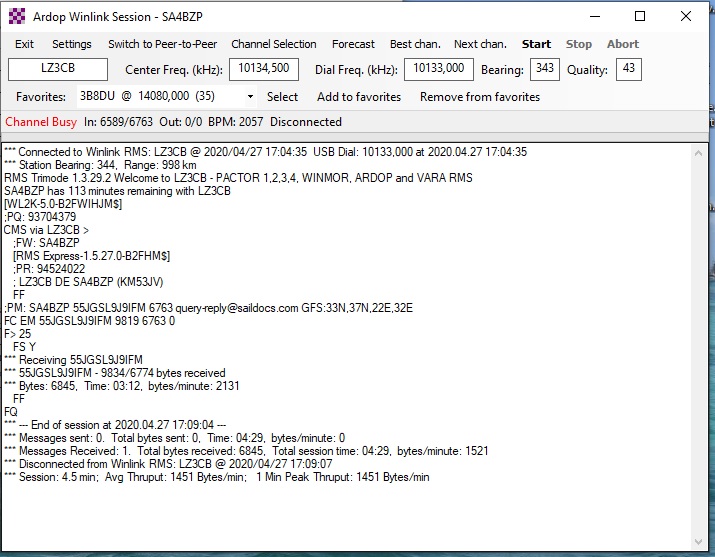Click the Quality field showing 43
Viewport: 715px width, 557px height.
[628, 69]
